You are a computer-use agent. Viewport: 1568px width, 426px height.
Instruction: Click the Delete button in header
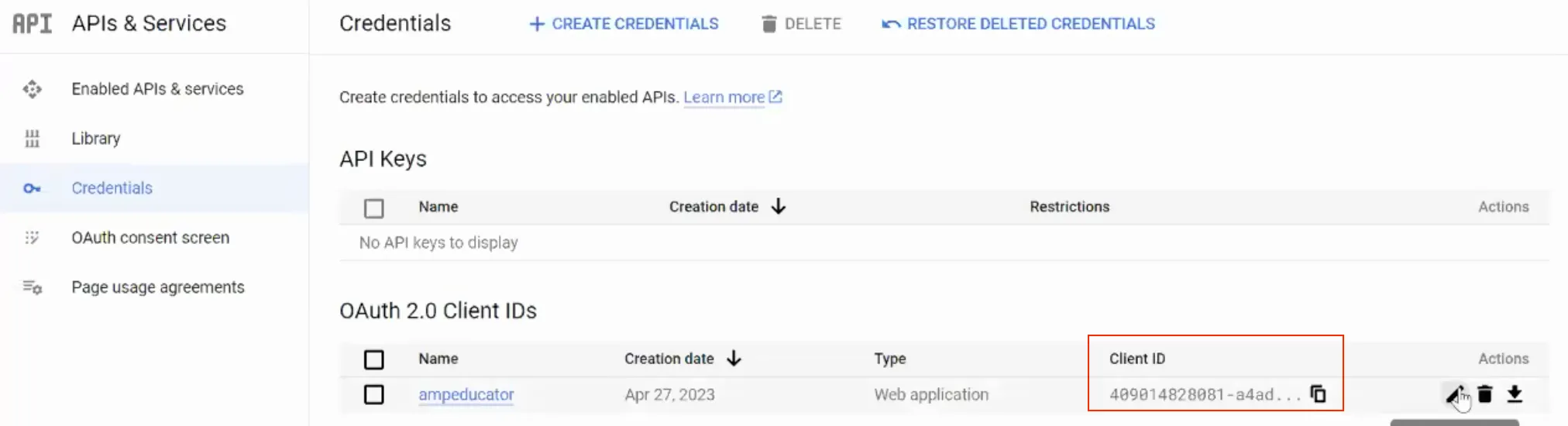coord(801,24)
